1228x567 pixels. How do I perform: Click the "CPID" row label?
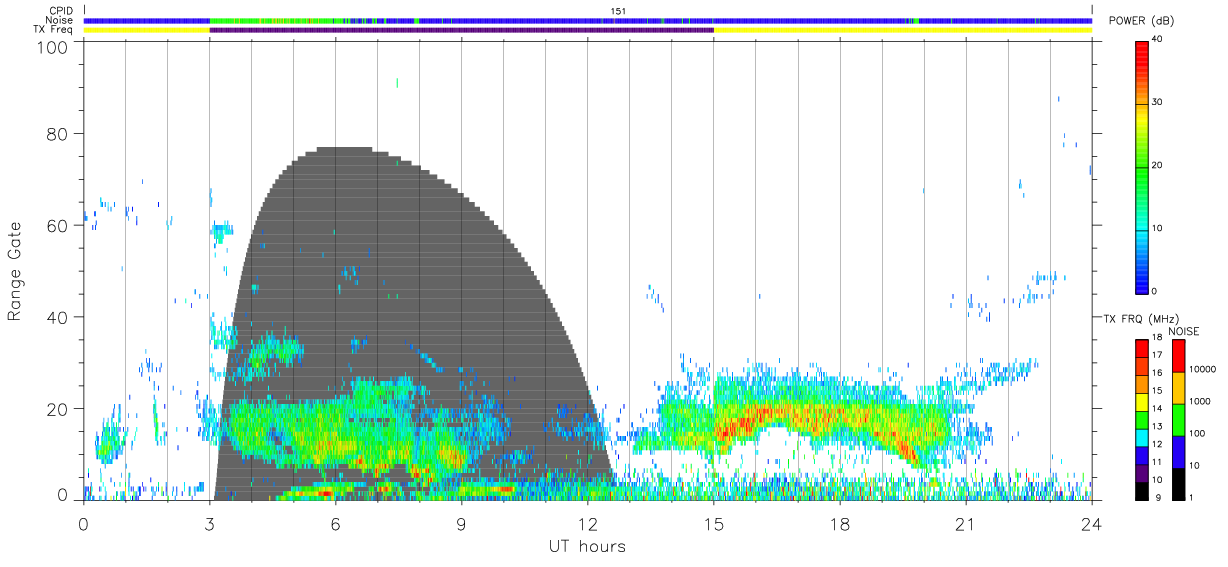point(62,10)
